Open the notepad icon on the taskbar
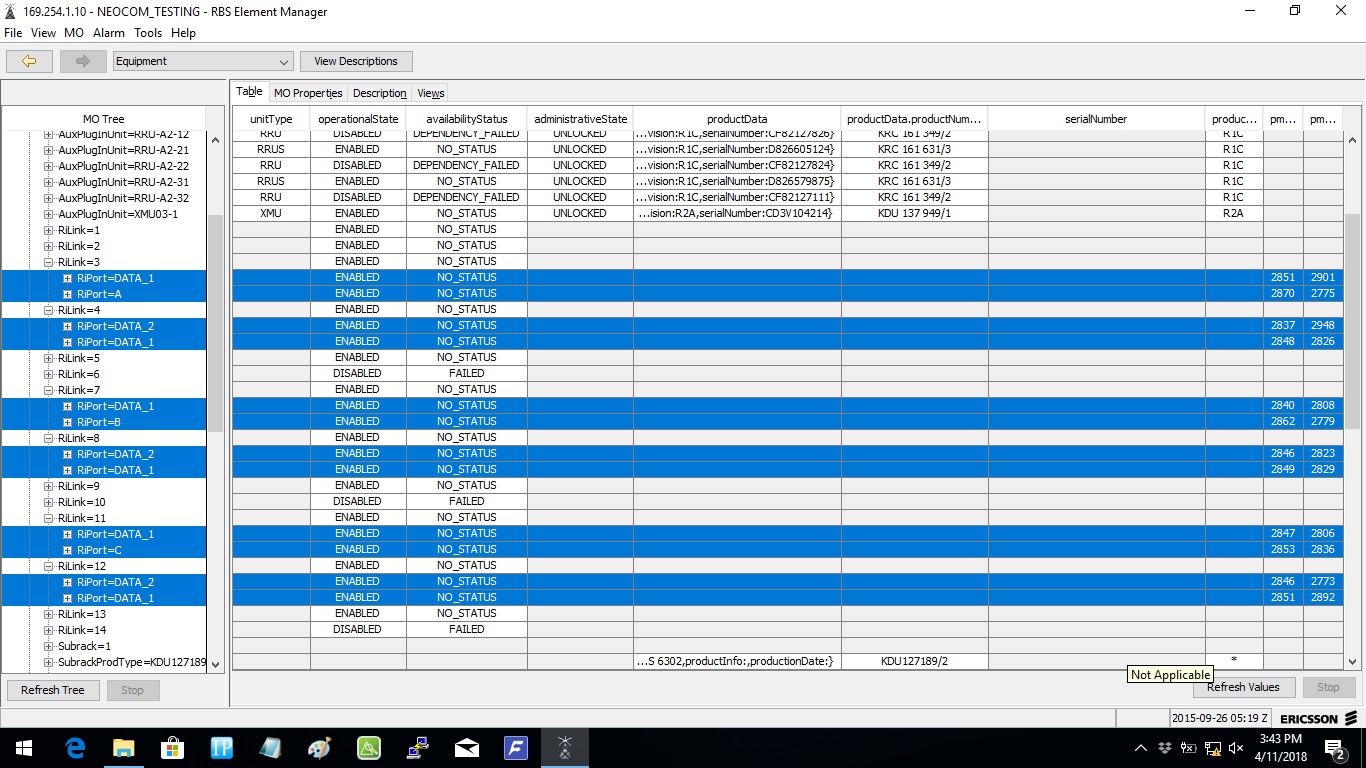The height and width of the screenshot is (768, 1366). 270,748
